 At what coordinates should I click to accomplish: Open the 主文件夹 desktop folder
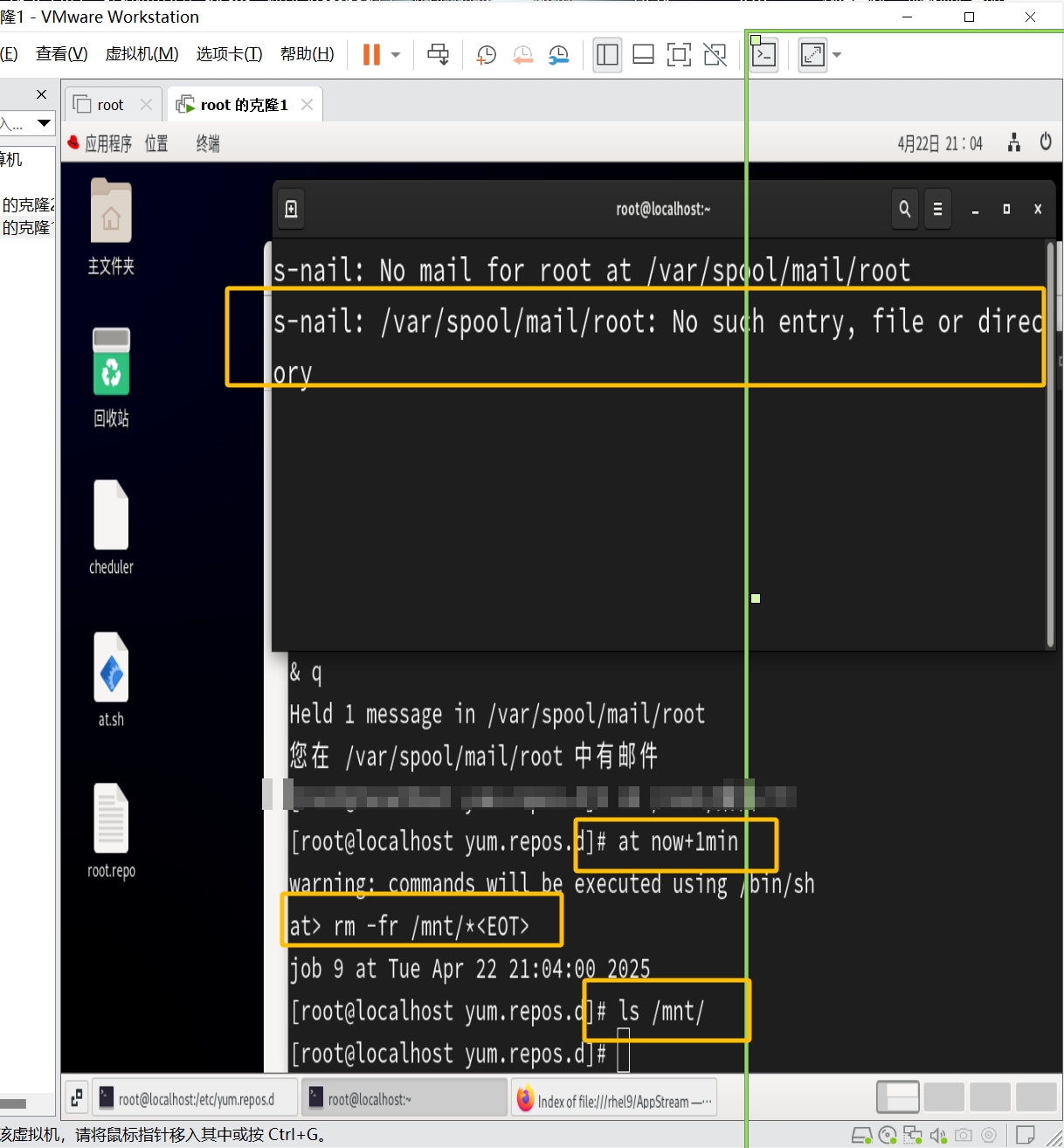tap(111, 227)
